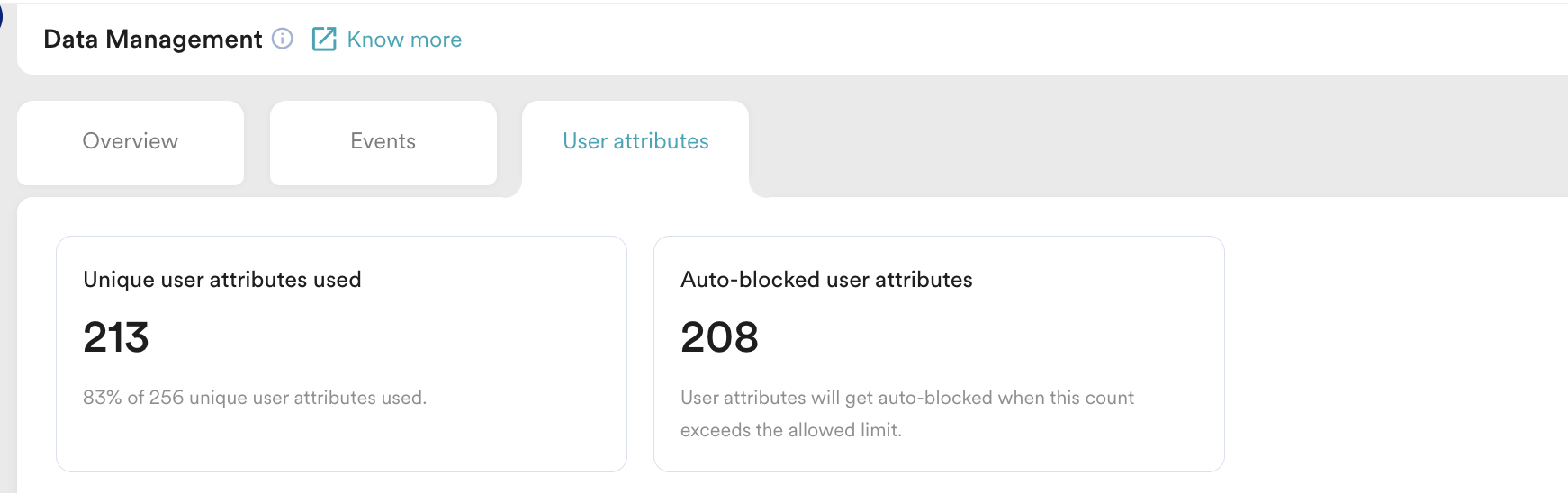Click the Unique user attributes used title
Image resolution: width=1568 pixels, height=493 pixels.
pyautogui.click(x=222, y=280)
